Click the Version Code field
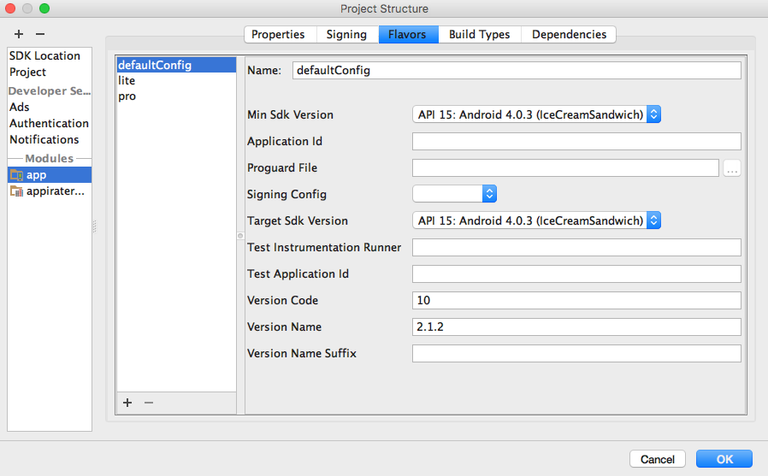 click(x=576, y=300)
